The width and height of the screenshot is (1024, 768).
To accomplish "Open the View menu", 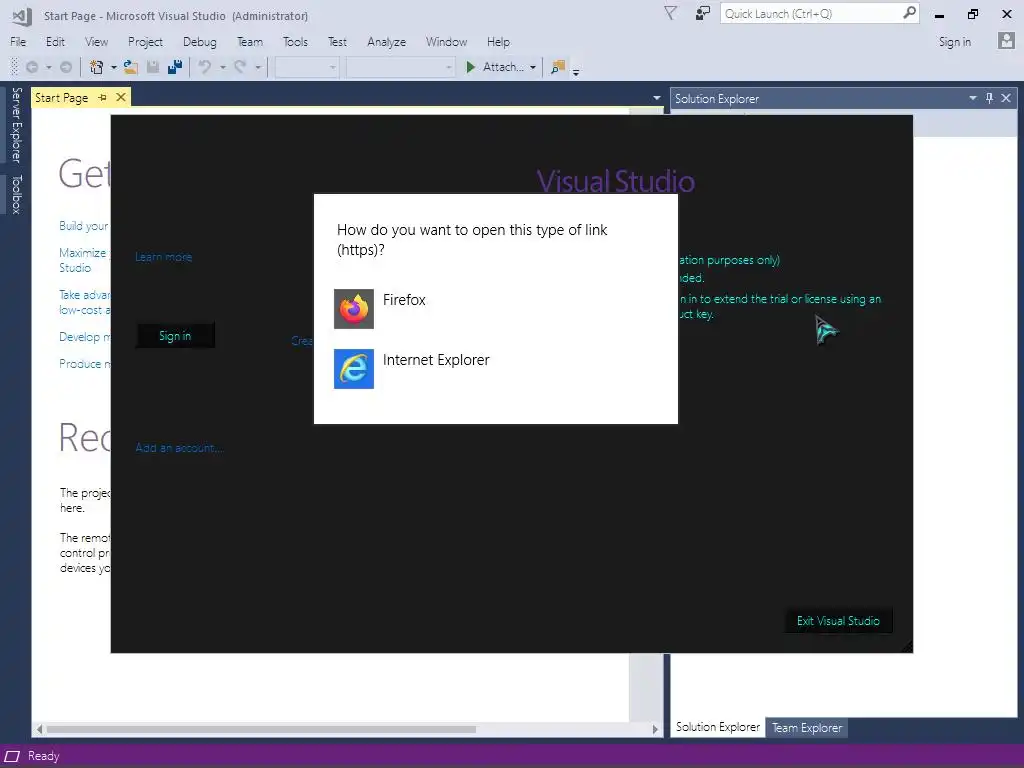I will pos(96,42).
